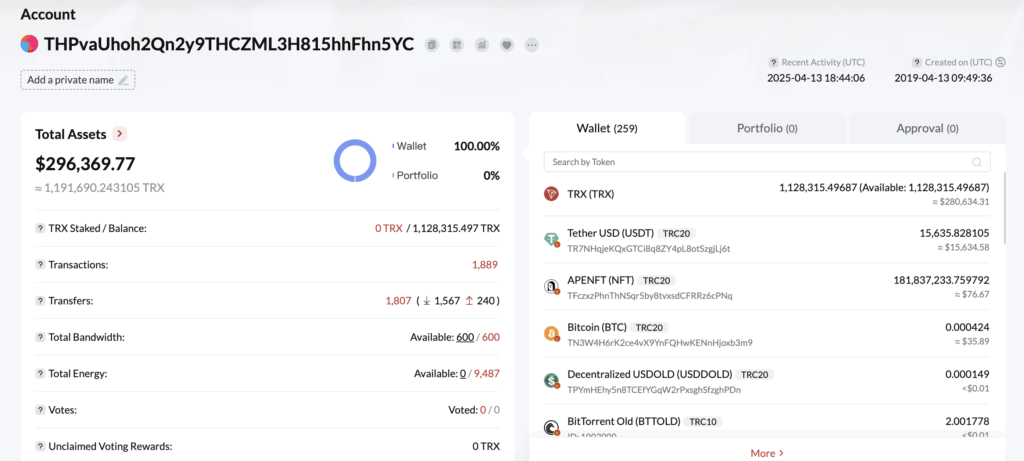
Task: Expand the token list with More
Action: pyautogui.click(x=767, y=453)
